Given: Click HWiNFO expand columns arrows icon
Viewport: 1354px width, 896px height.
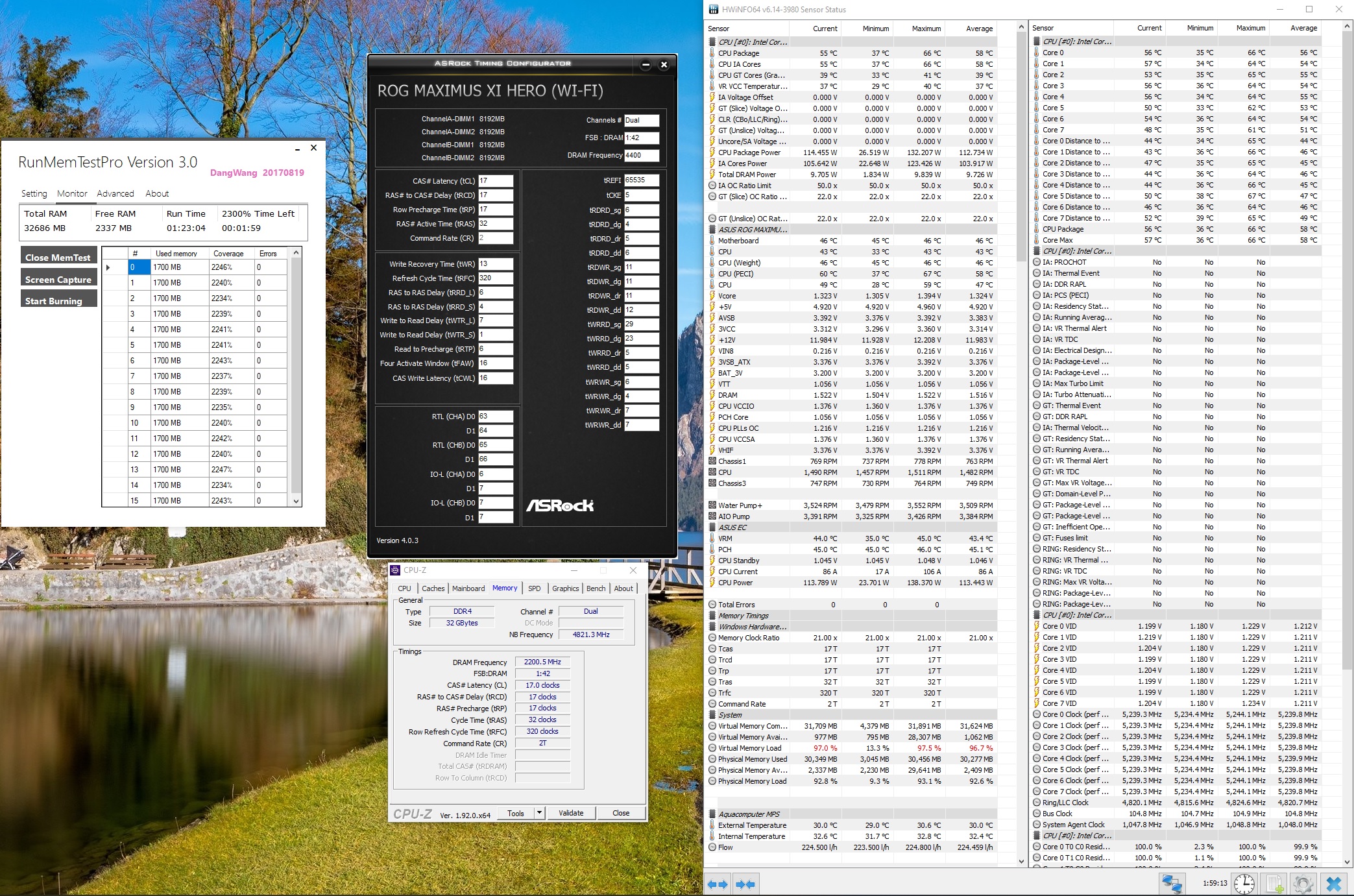Looking at the screenshot, I should click(718, 884).
